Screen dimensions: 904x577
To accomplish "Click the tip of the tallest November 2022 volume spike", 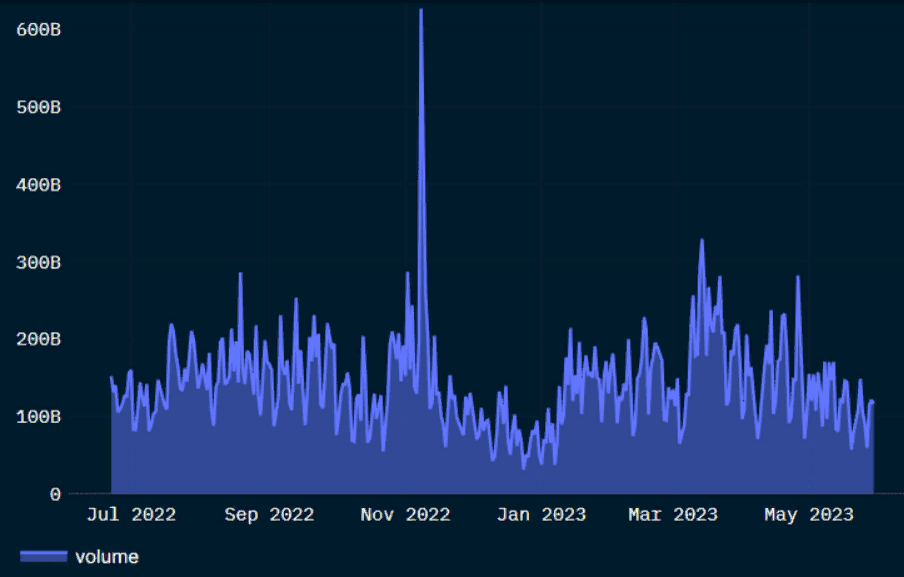I will [x=421, y=10].
